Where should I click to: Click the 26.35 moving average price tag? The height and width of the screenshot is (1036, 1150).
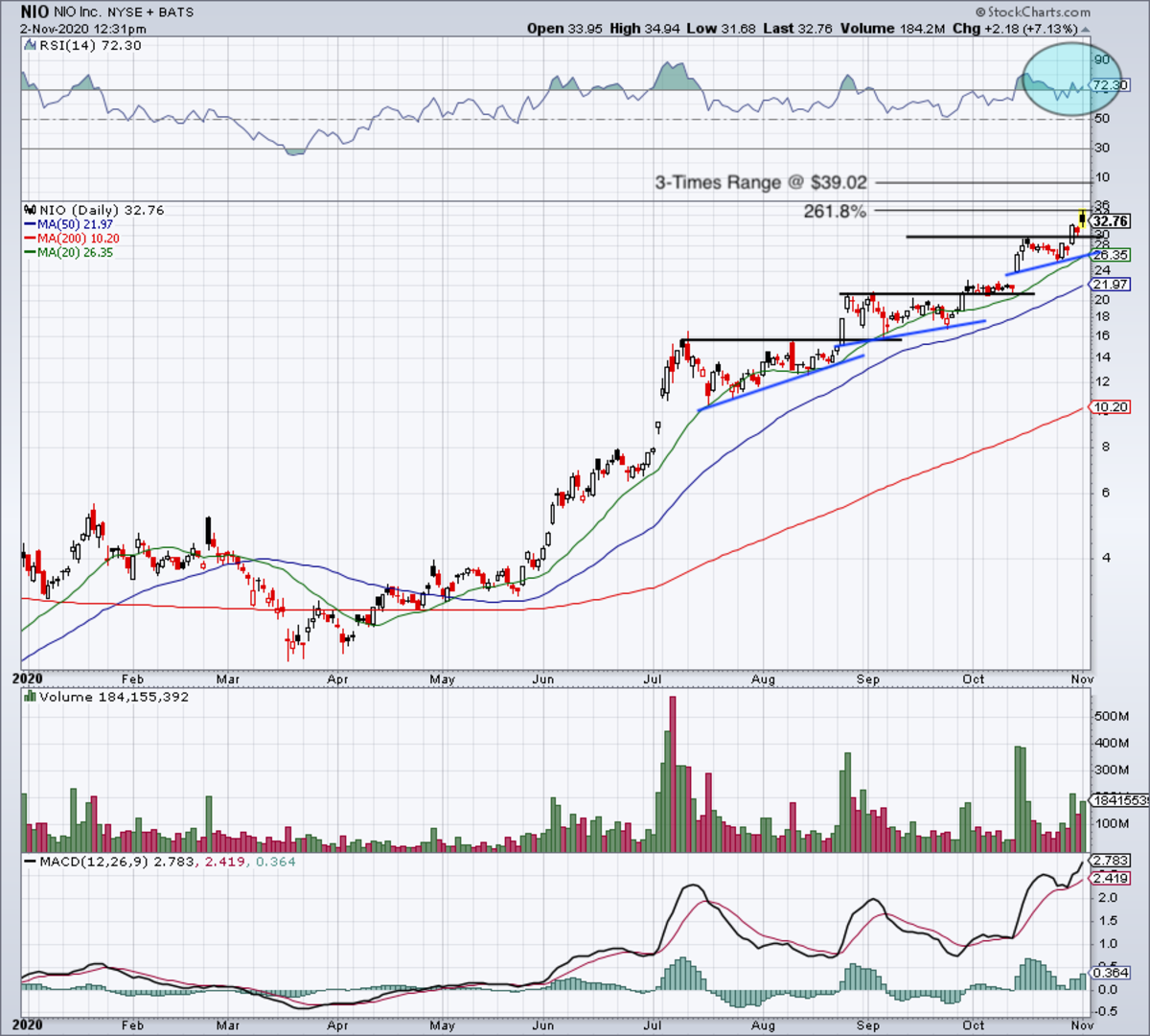[1111, 255]
